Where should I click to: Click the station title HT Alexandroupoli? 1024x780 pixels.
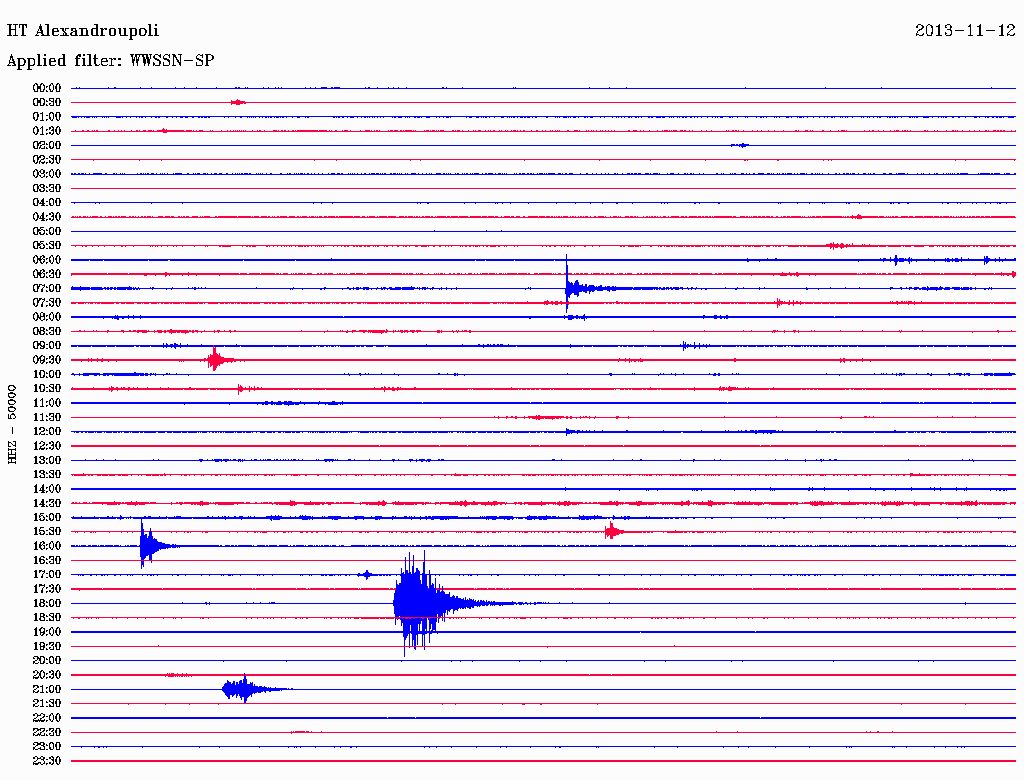[82, 31]
